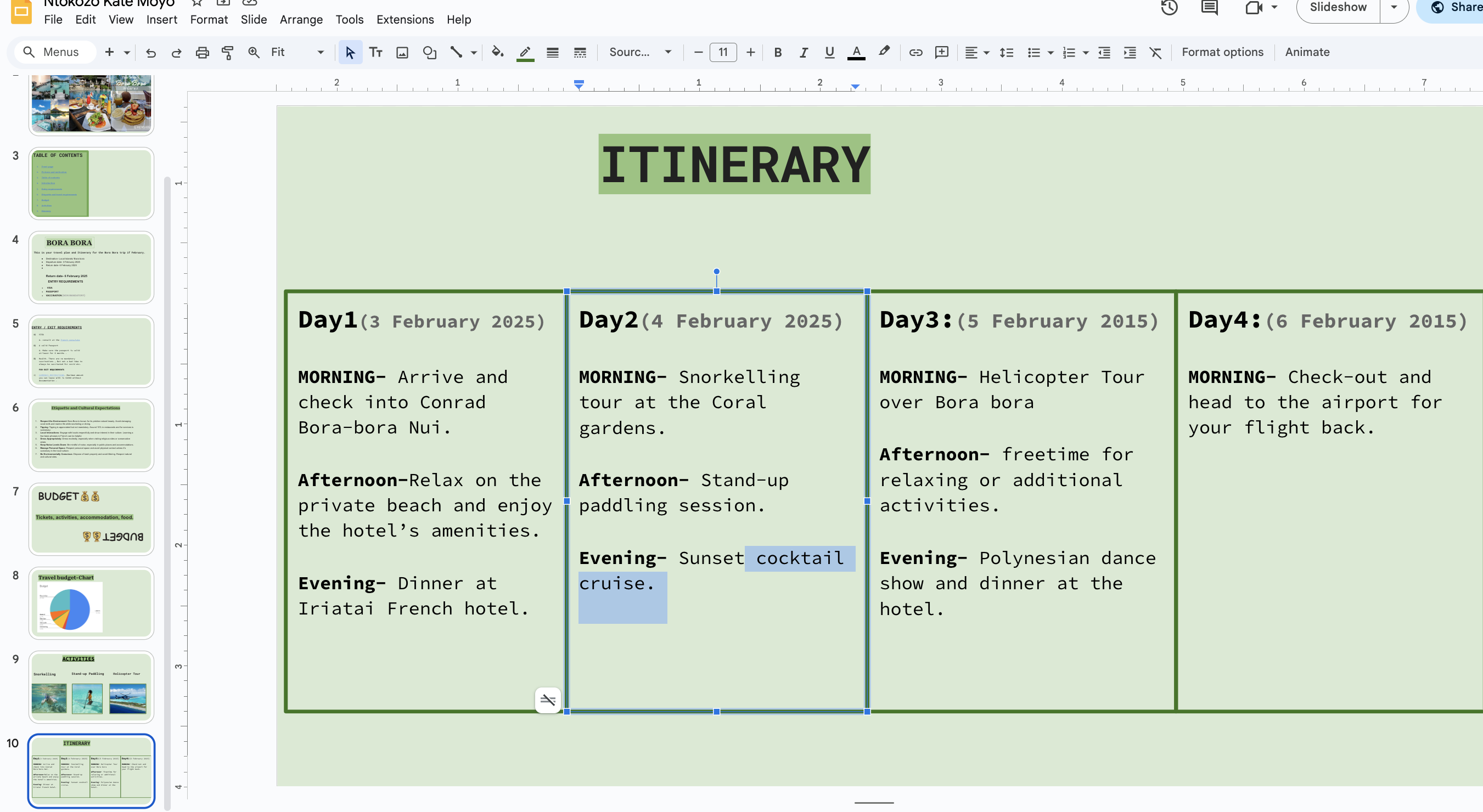This screenshot has width=1483, height=812.
Task: Open the Arrange menu
Action: [x=300, y=19]
